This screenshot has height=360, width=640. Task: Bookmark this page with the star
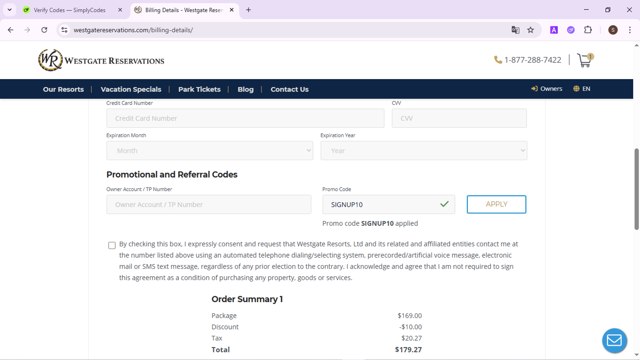(530, 30)
